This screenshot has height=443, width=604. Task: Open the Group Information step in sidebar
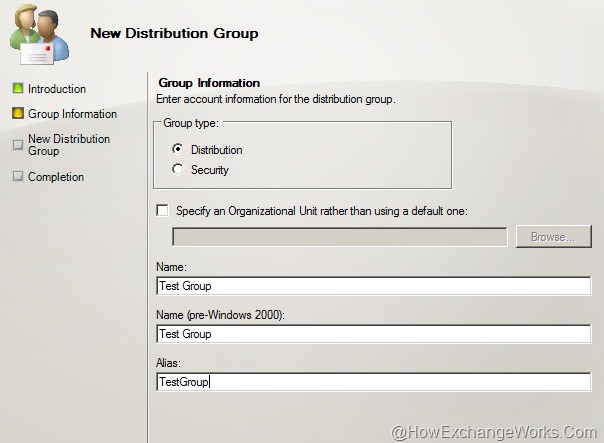[72, 114]
